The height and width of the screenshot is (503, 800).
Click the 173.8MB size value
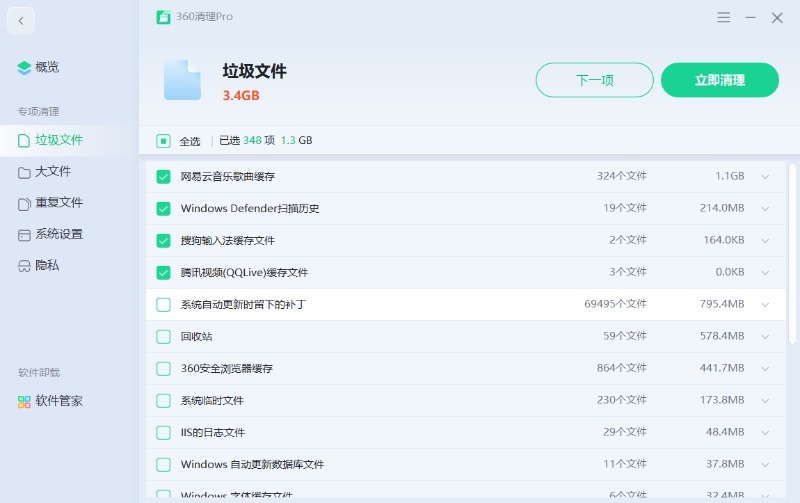(722, 400)
